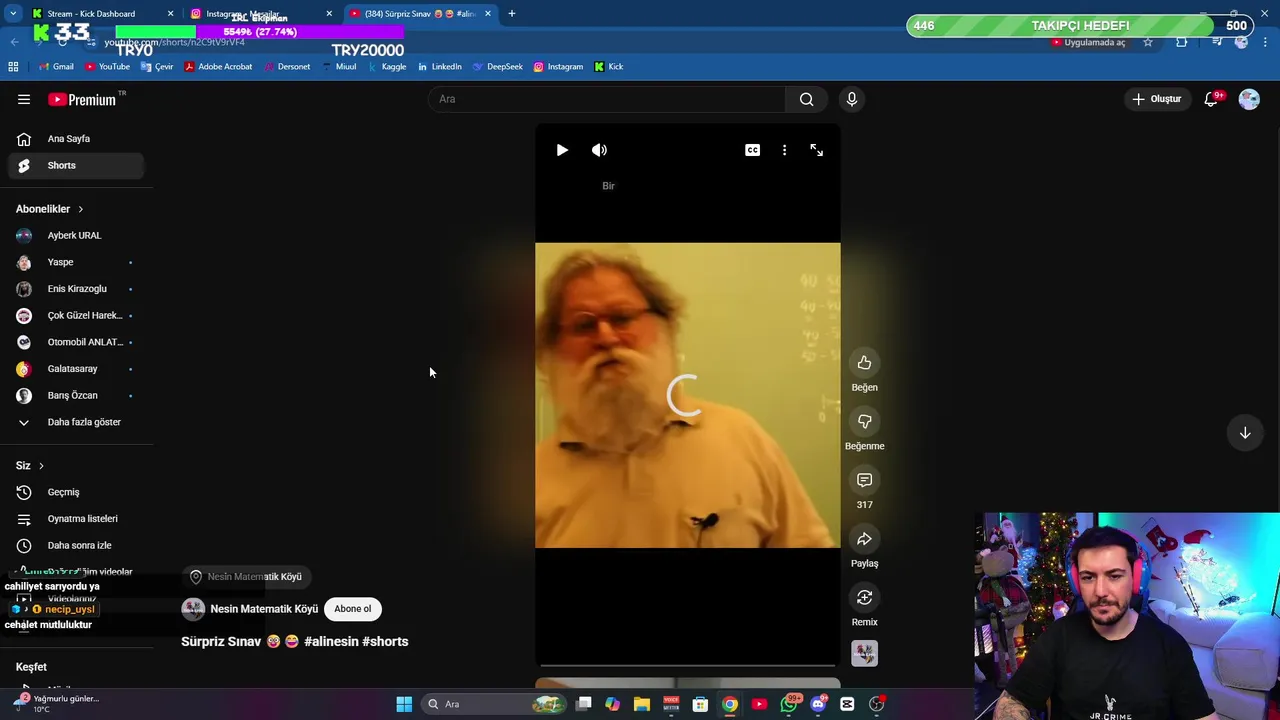Open the Kick bookmark
This screenshot has height=720, width=1280.
tap(609, 67)
